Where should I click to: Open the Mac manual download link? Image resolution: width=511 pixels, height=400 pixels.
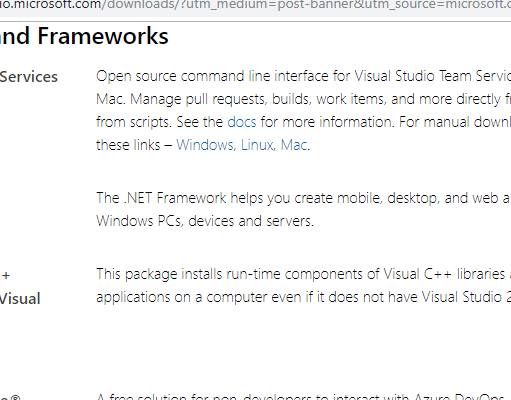294,145
